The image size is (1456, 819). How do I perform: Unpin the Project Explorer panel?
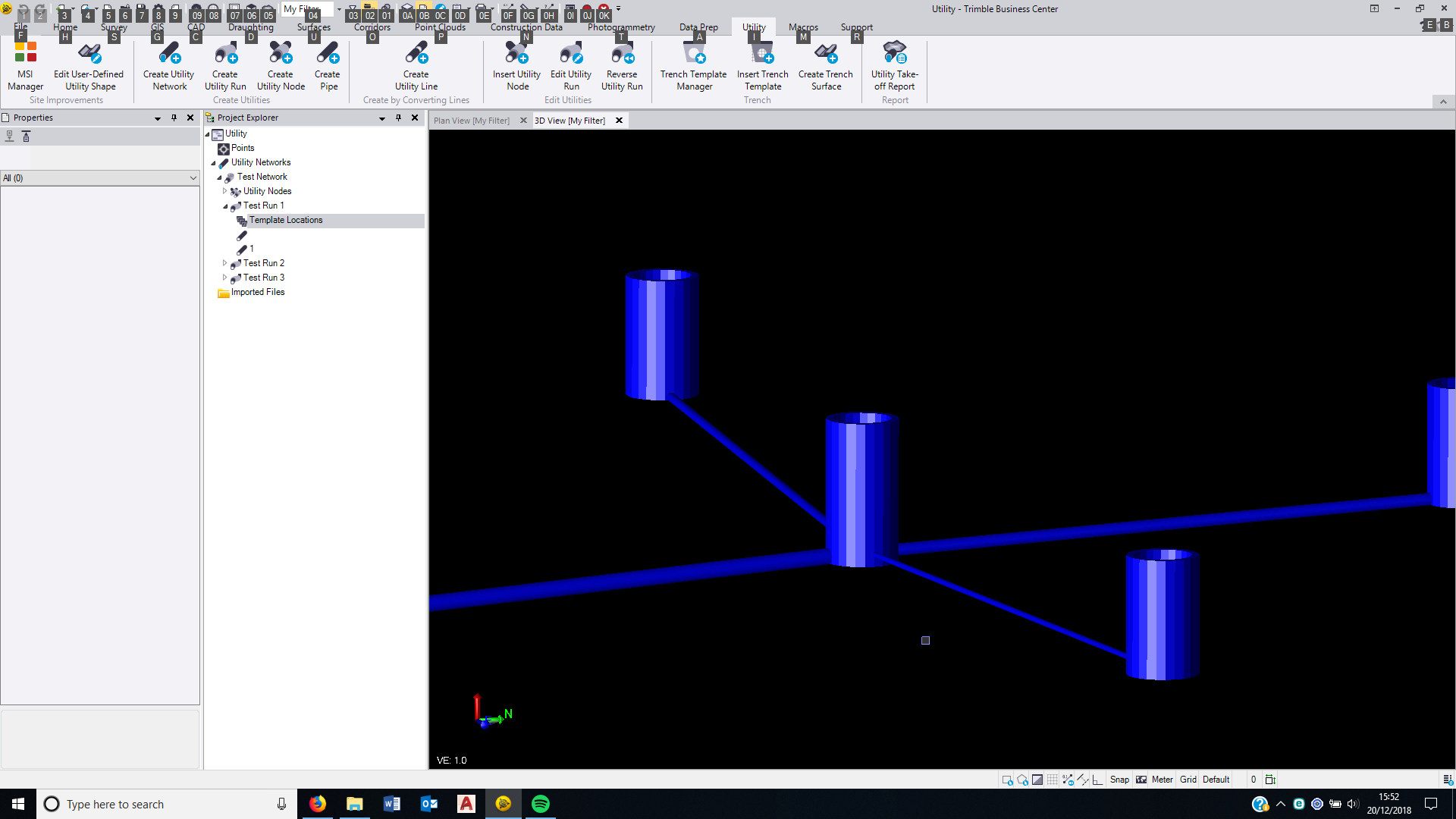point(398,118)
